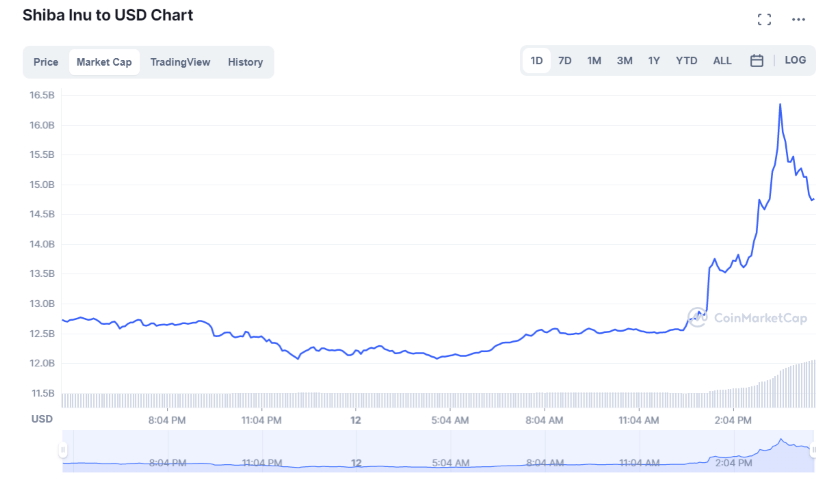Click the 16.5B y-axis label
The width and height of the screenshot is (840, 480).
click(x=42, y=95)
